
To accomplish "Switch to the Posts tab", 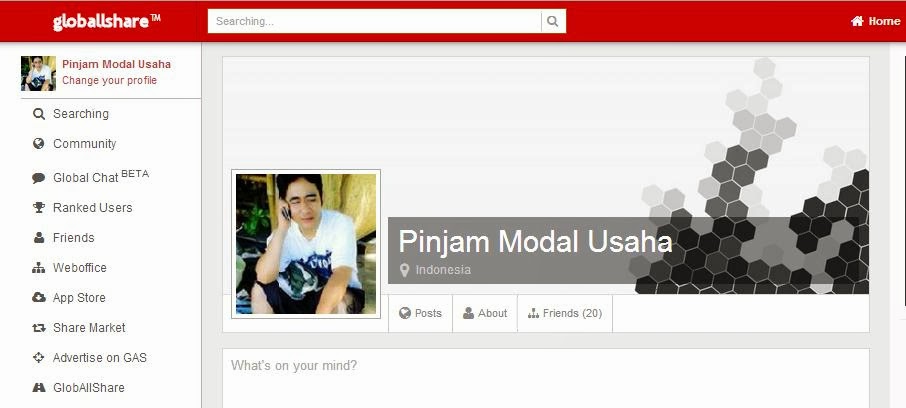I will (421, 313).
